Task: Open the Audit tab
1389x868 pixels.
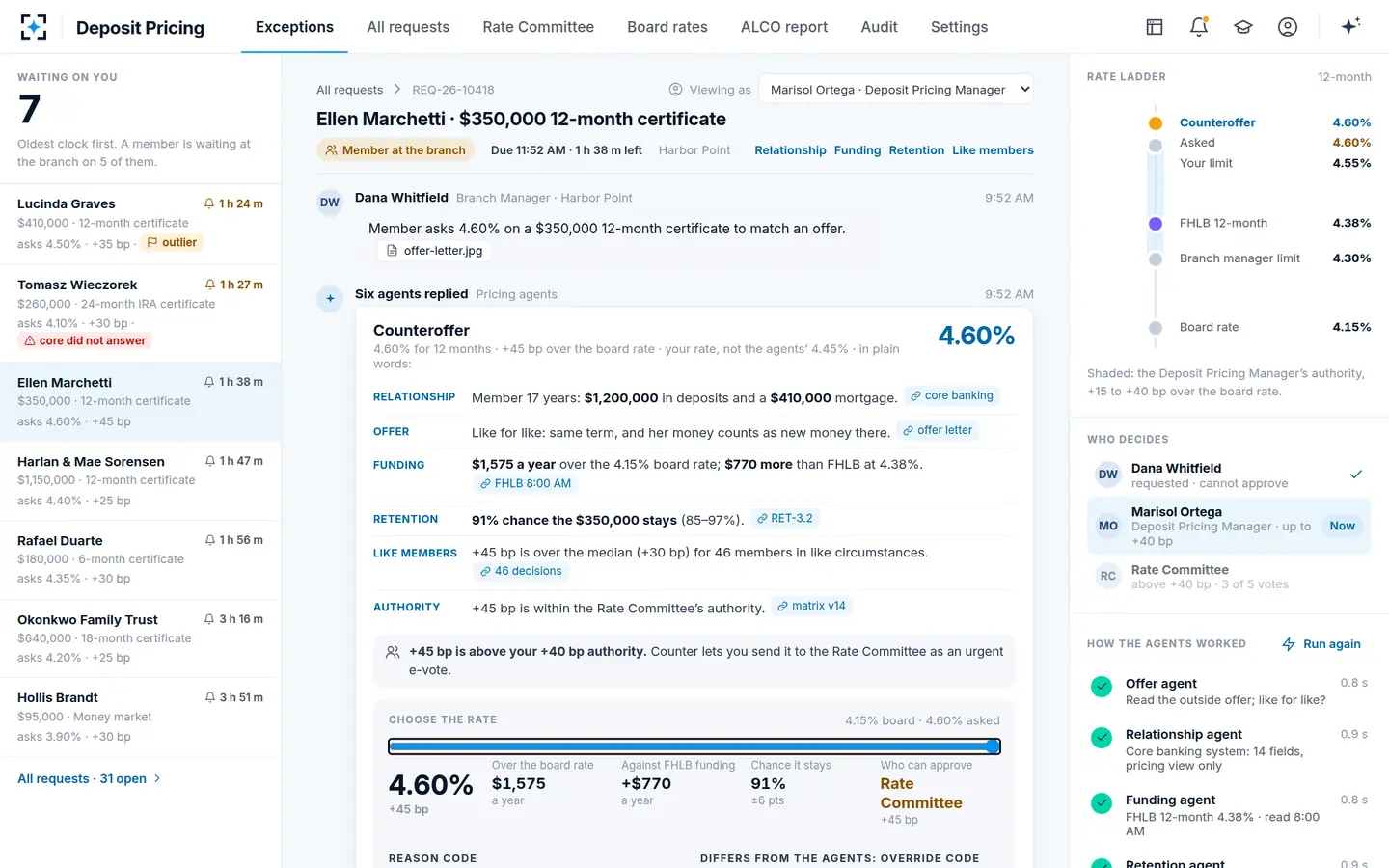Action: 879,27
